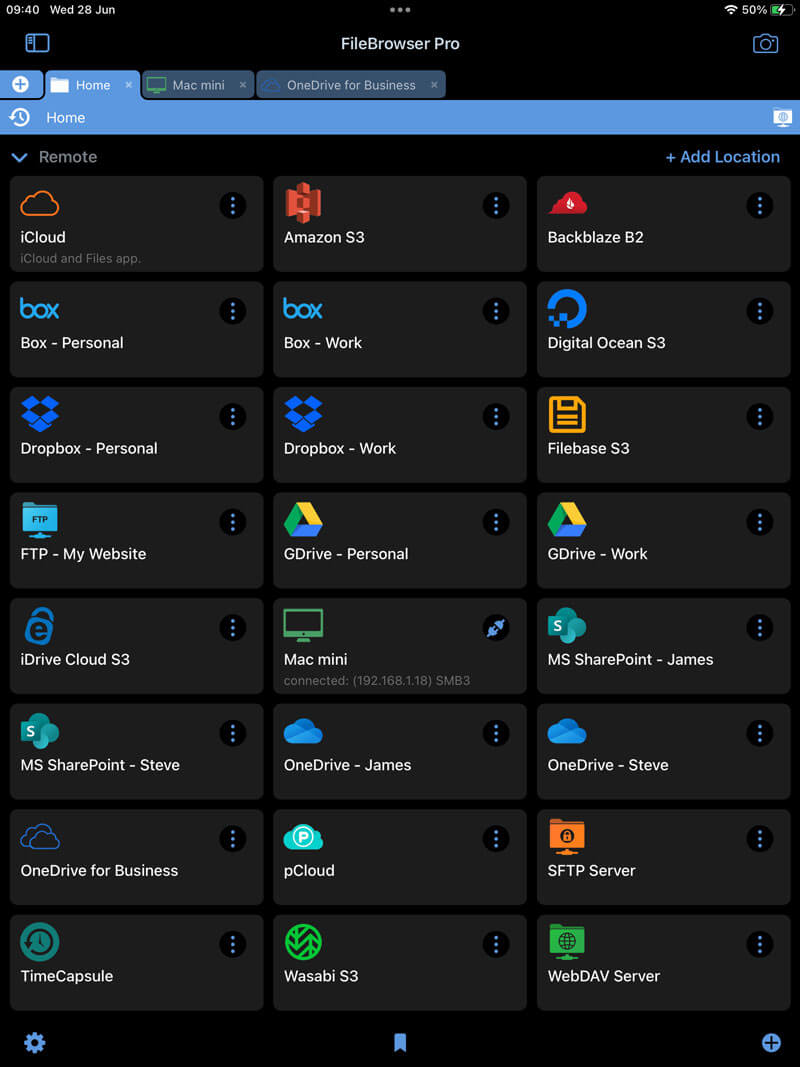This screenshot has width=800, height=1067.
Task: Click the network display icon in Home bar
Action: pyautogui.click(x=783, y=118)
